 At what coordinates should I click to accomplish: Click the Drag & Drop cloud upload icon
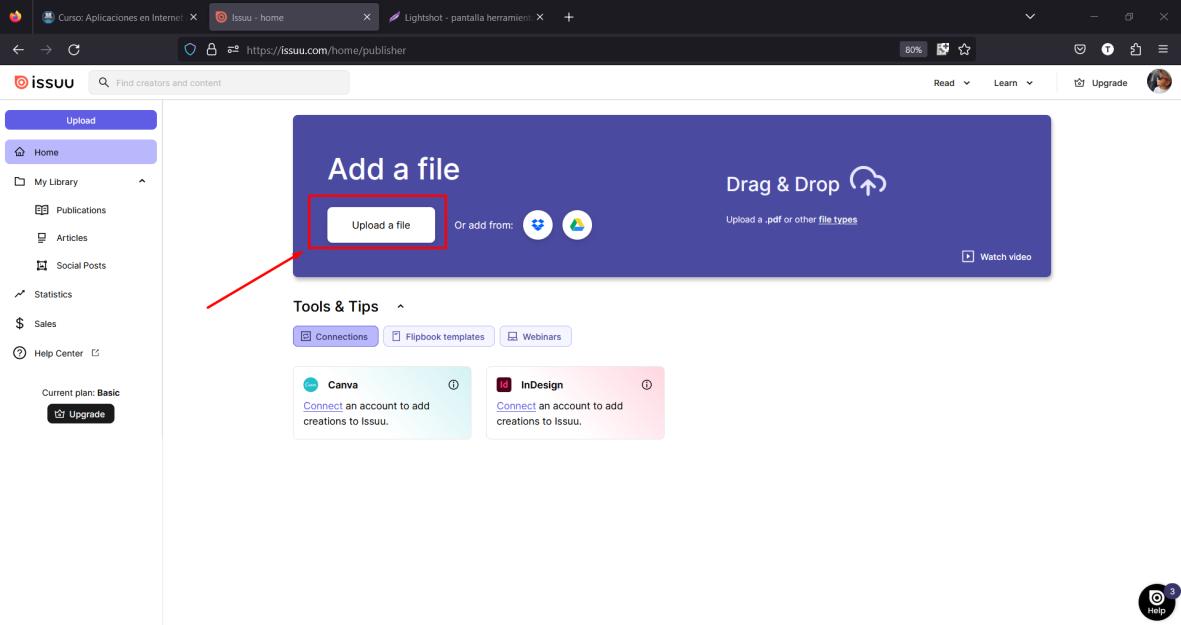coord(868,182)
